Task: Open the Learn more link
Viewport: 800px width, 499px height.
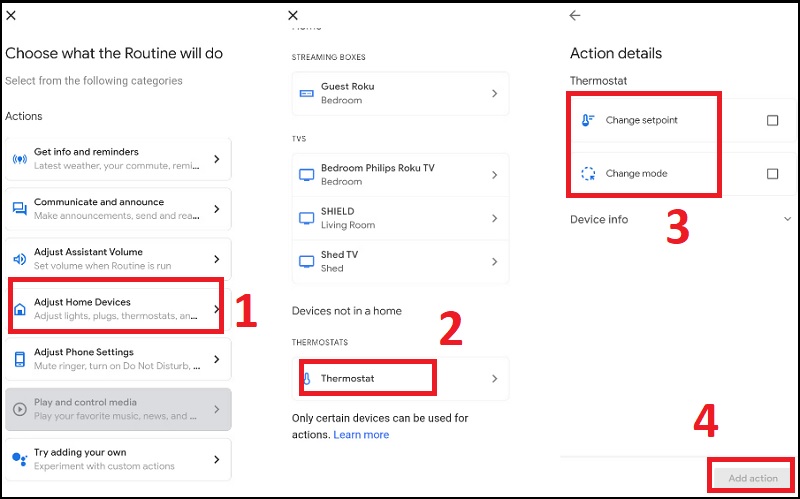Action: [x=361, y=435]
